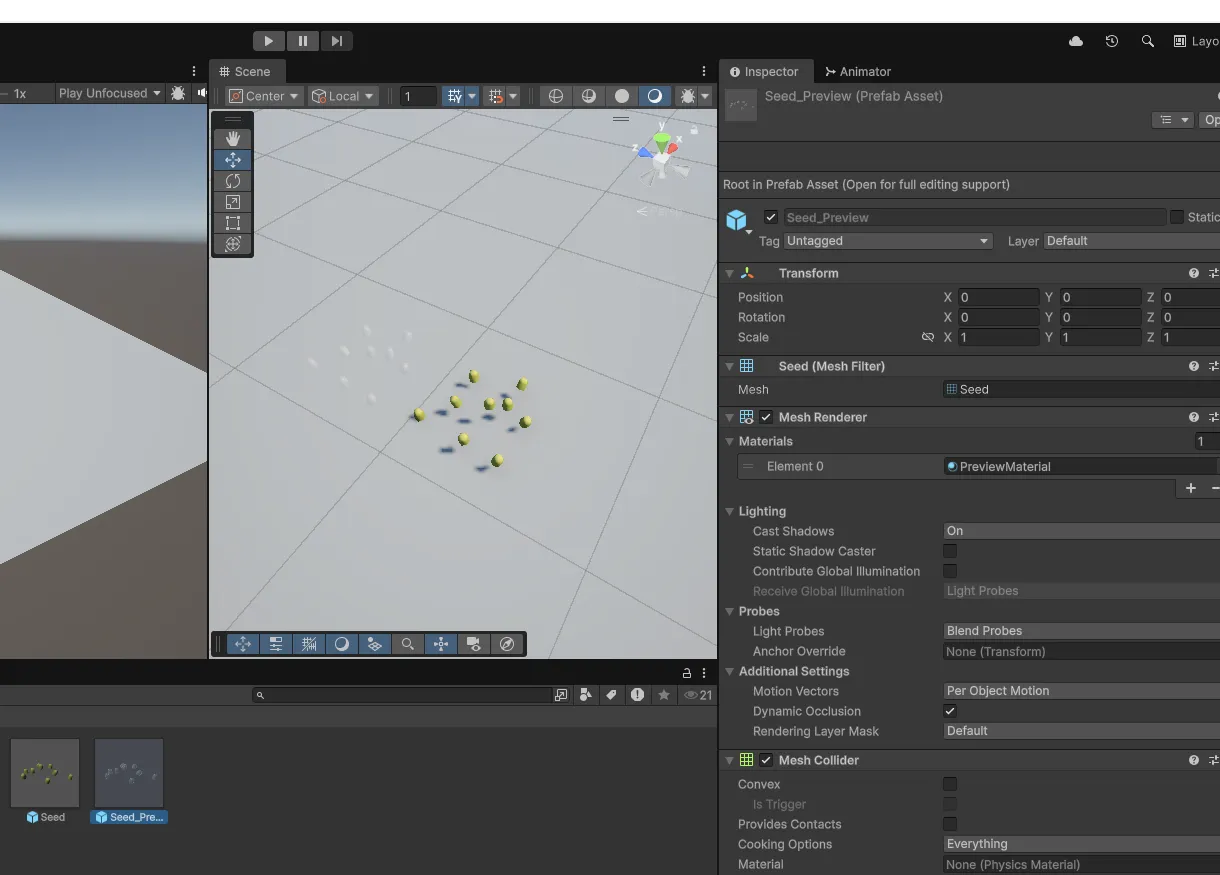Click the Pause button

303,41
